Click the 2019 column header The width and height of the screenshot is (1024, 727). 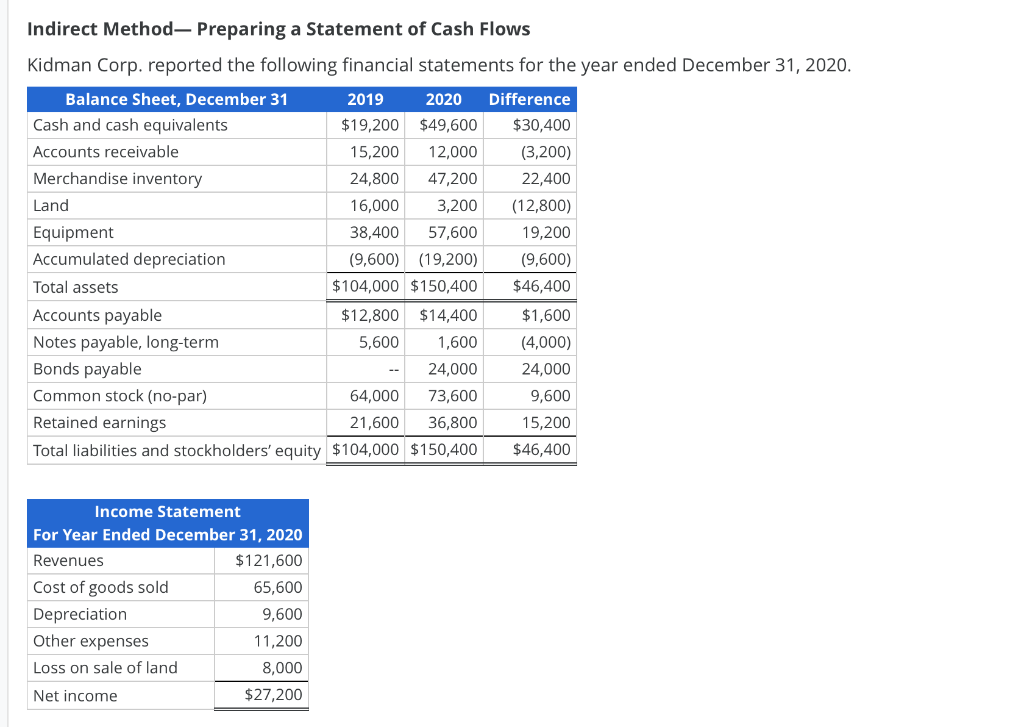click(365, 99)
